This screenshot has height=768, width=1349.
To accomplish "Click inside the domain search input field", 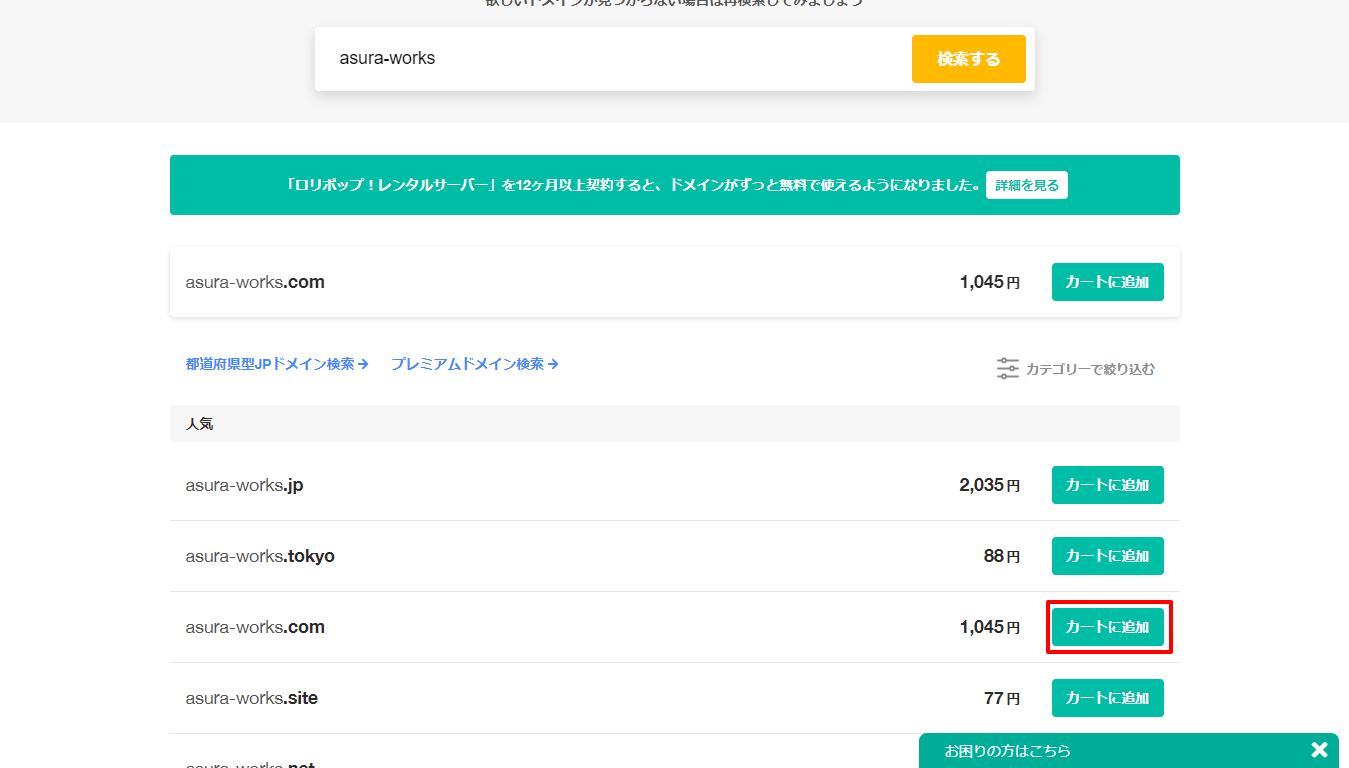I will 600,58.
